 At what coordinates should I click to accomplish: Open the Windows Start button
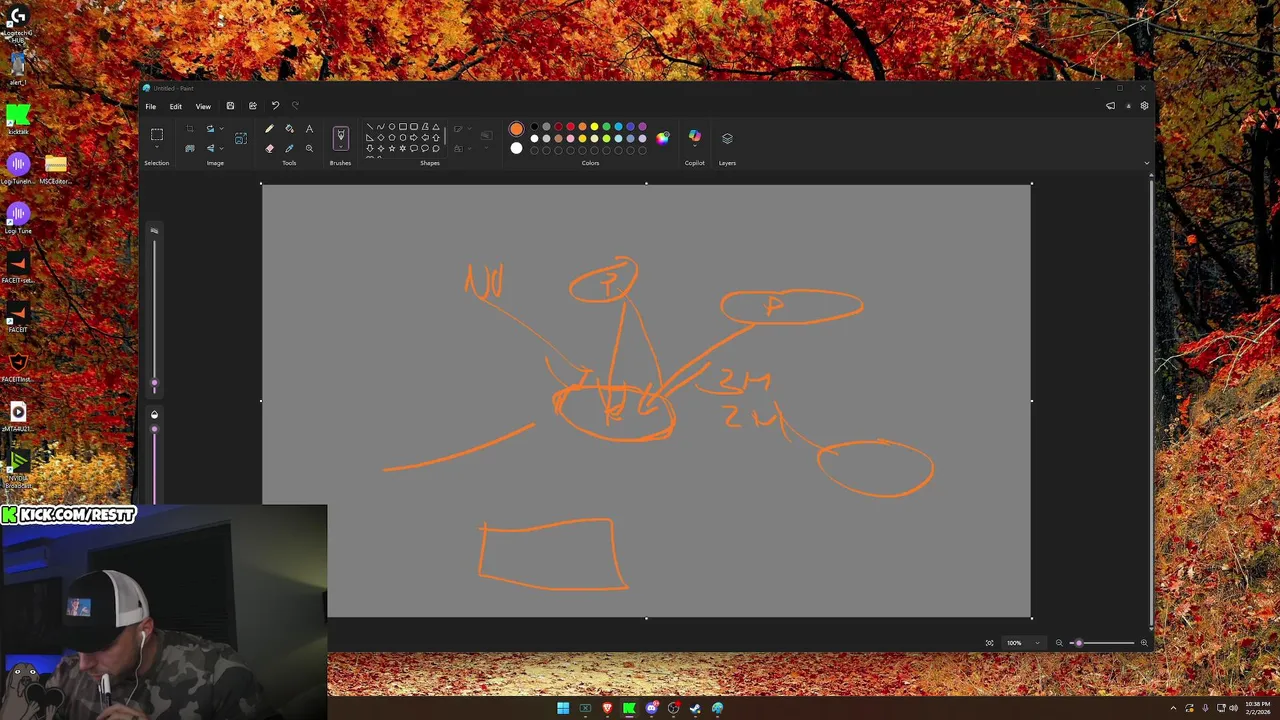pos(563,709)
